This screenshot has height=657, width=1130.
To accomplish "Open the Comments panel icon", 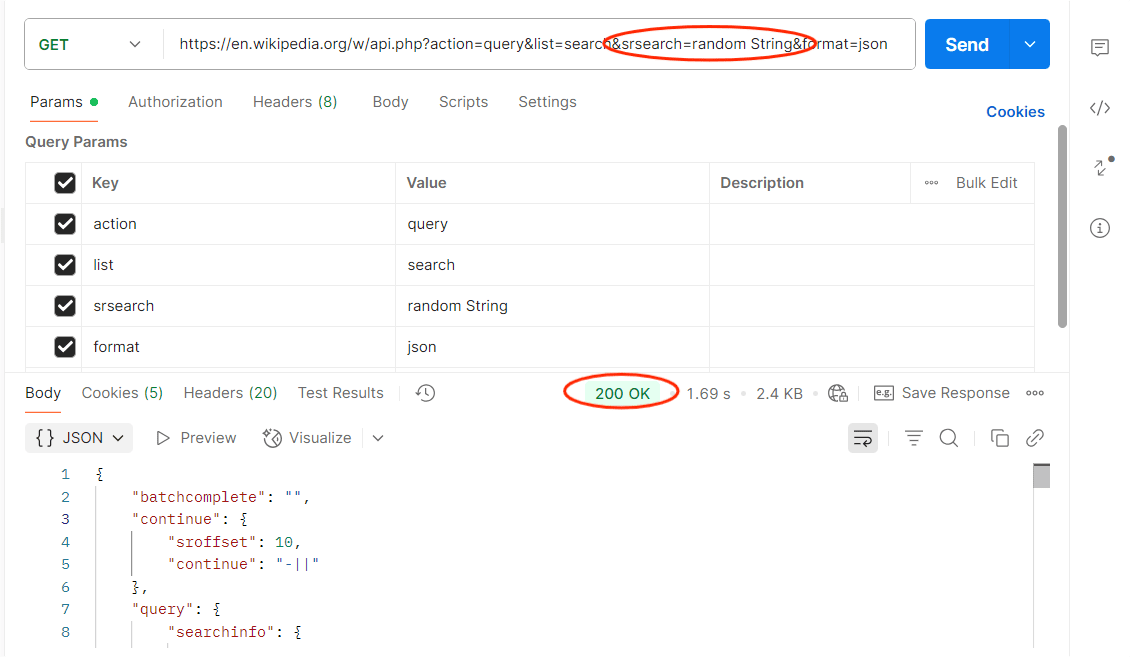I will (x=1100, y=47).
